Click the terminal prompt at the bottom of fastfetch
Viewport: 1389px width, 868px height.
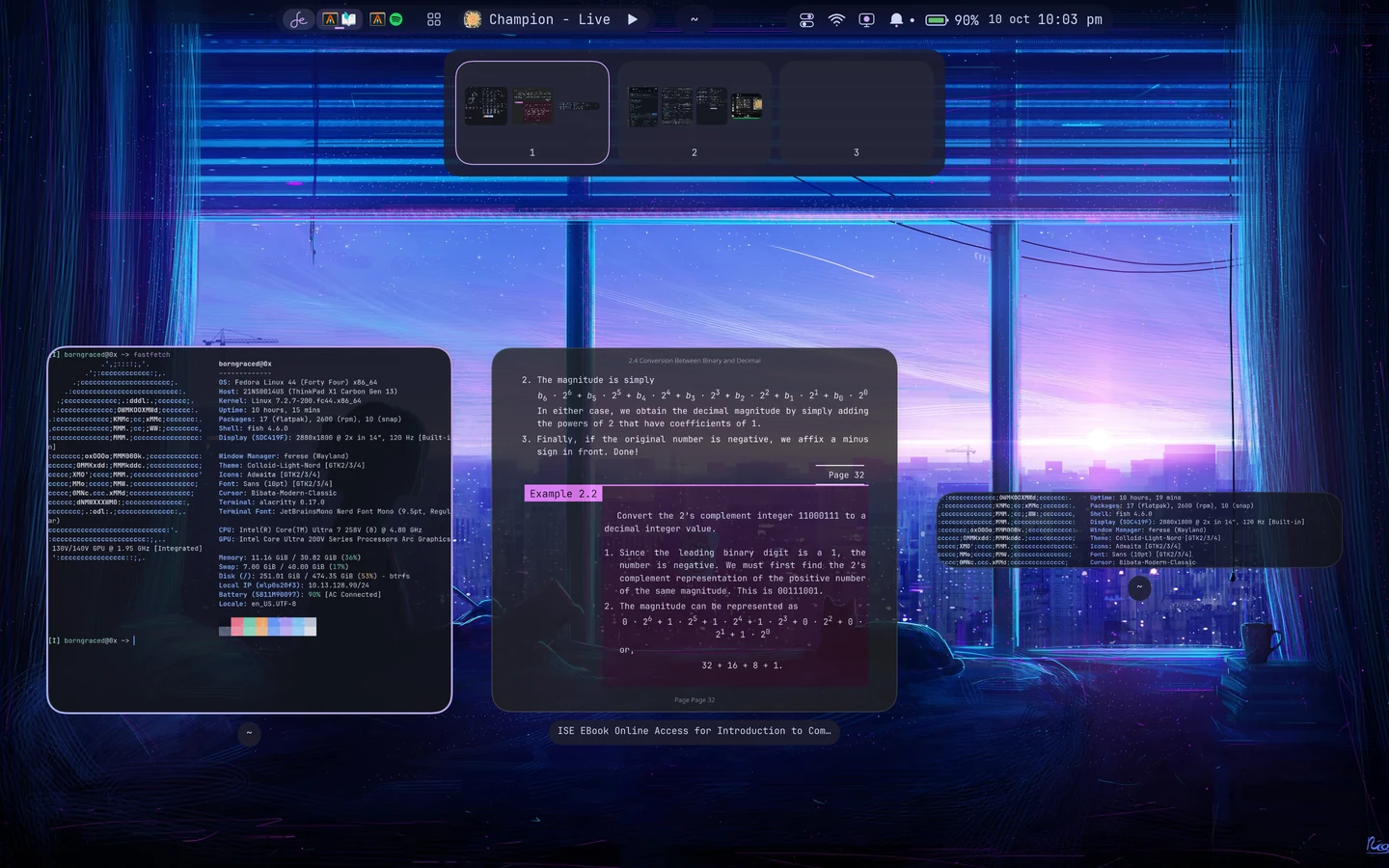point(92,640)
